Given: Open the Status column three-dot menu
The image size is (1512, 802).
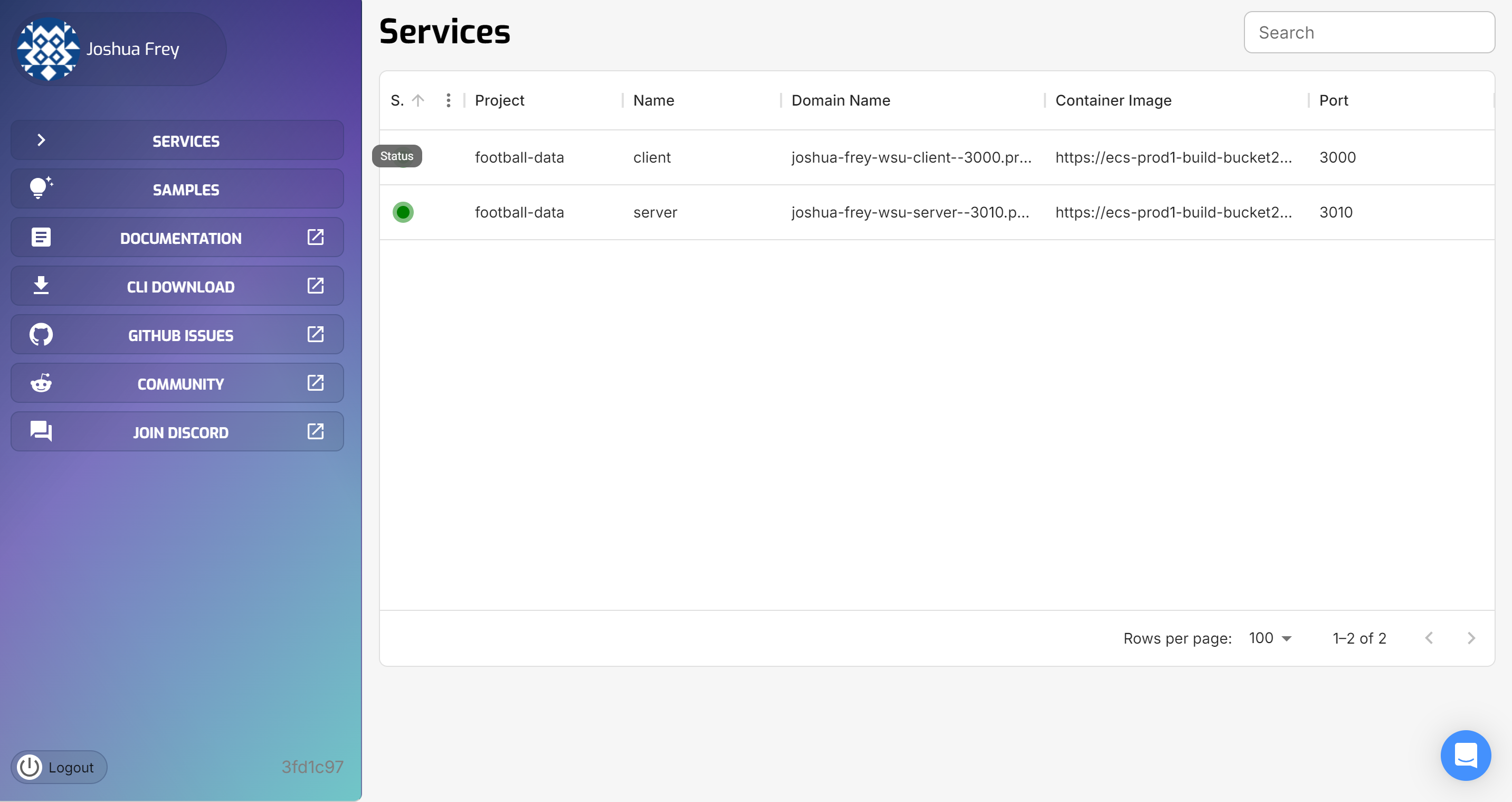Looking at the screenshot, I should [x=449, y=100].
